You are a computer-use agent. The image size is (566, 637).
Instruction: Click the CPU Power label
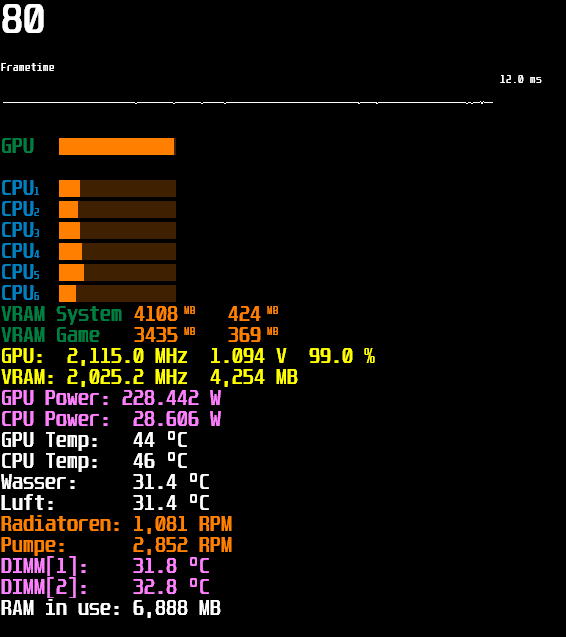[x=55, y=419]
